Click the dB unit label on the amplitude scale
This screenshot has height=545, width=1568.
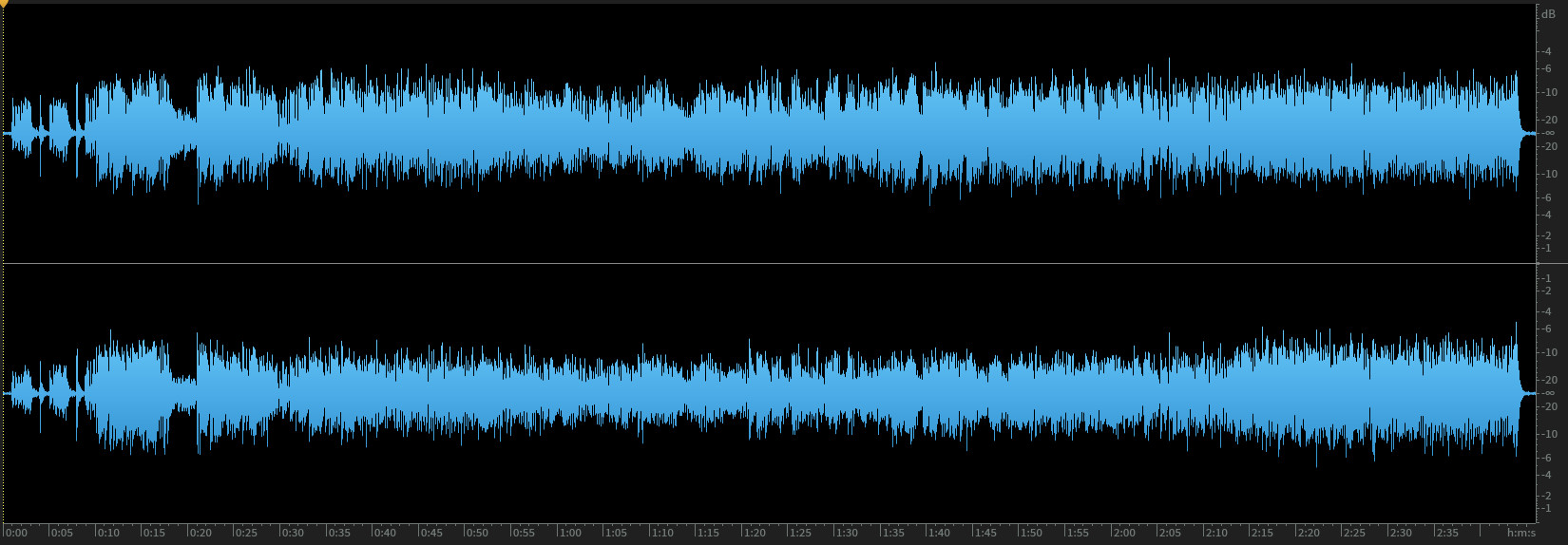click(1549, 14)
